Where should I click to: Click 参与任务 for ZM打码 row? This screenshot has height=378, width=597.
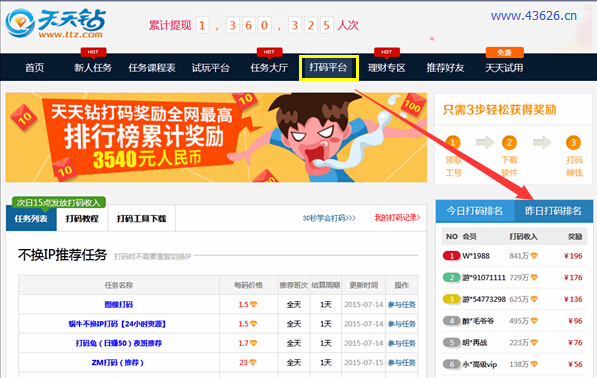pyautogui.click(x=402, y=363)
